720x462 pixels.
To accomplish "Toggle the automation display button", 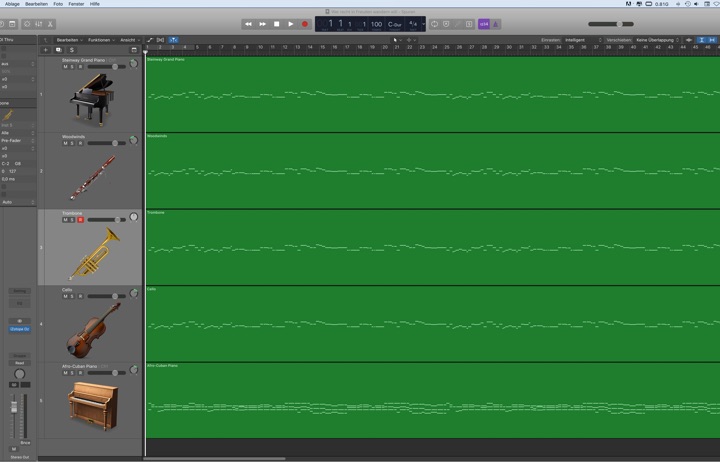I will coord(150,40).
